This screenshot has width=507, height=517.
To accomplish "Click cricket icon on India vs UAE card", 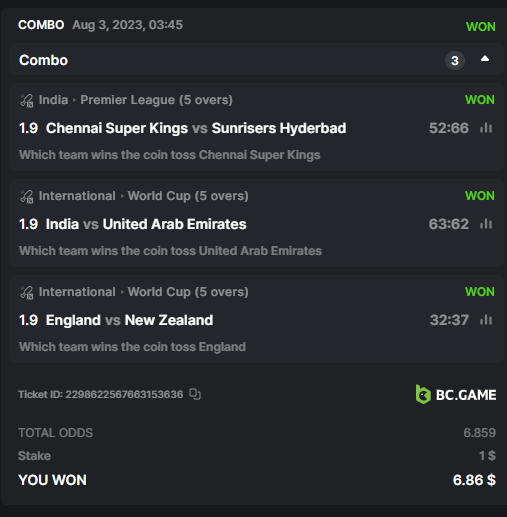I will point(27,196).
